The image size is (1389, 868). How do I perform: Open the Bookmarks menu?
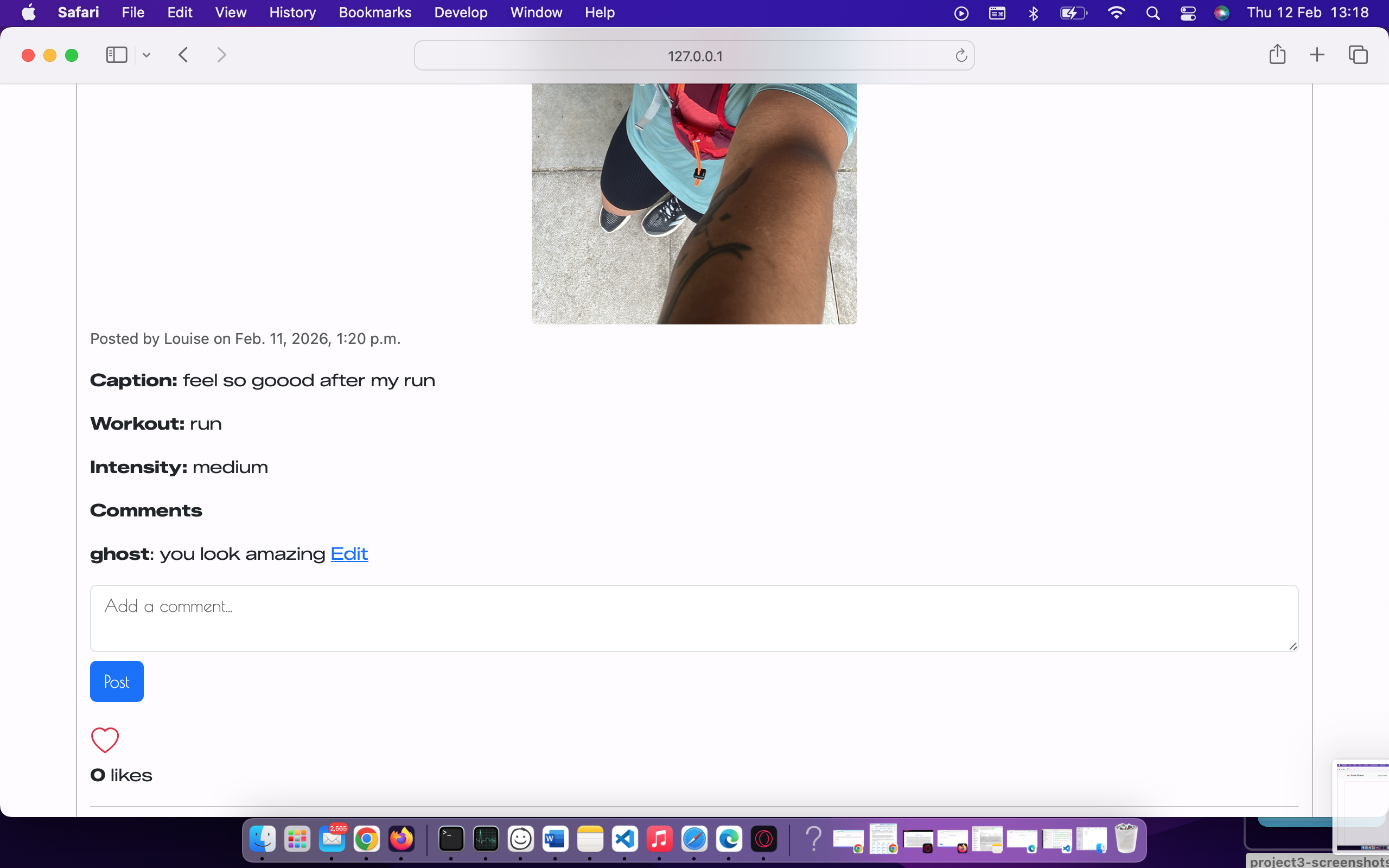375,12
